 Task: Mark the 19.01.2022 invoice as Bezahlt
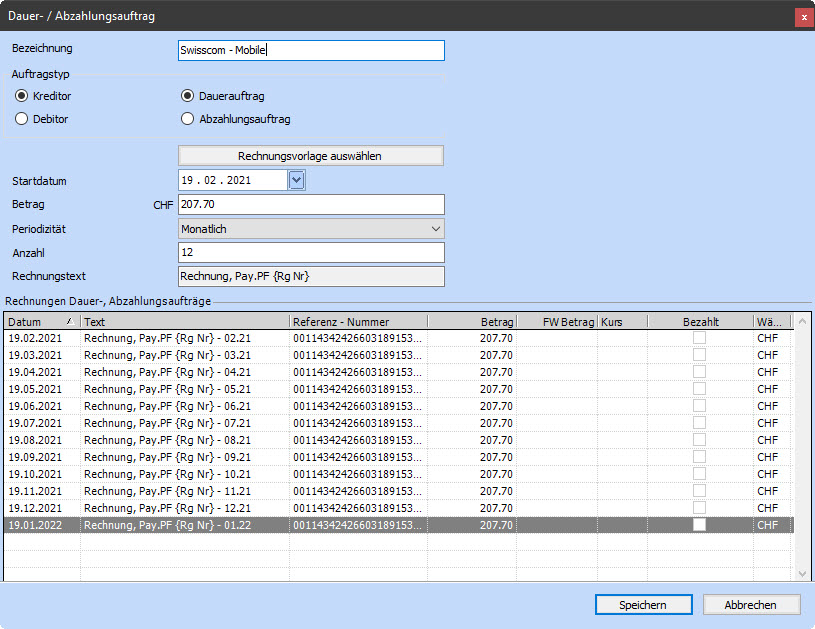click(700, 525)
